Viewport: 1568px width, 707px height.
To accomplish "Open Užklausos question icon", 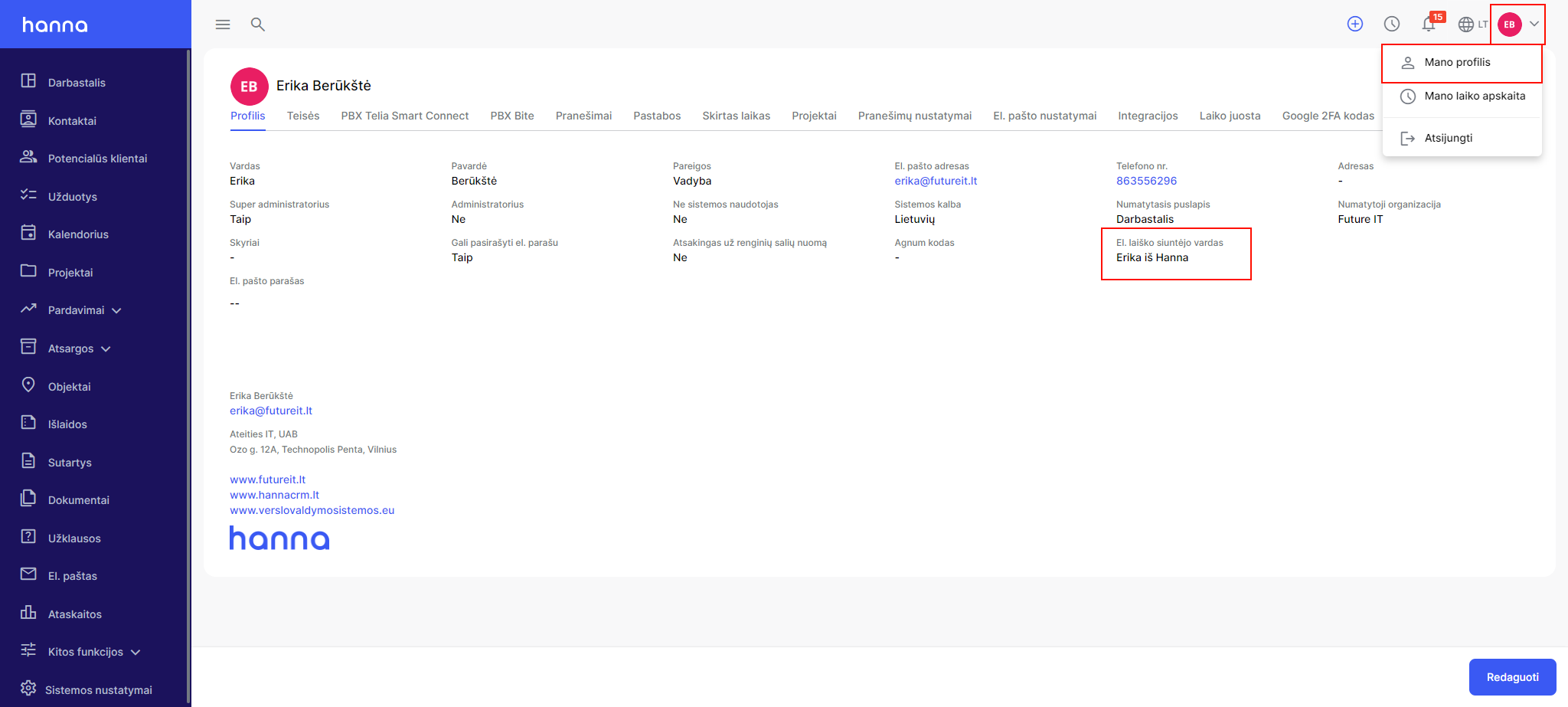I will pos(28,537).
